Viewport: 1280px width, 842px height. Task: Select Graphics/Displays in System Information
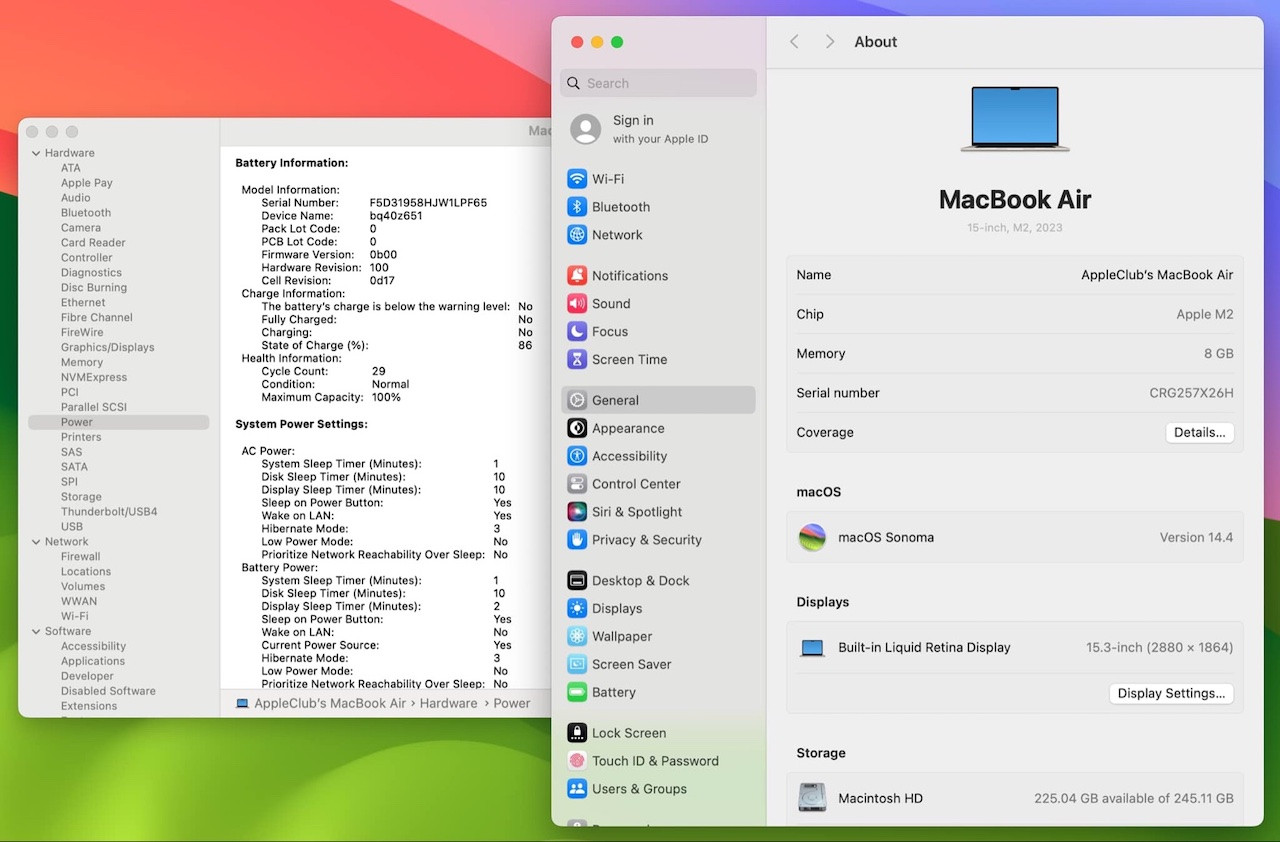tap(108, 348)
